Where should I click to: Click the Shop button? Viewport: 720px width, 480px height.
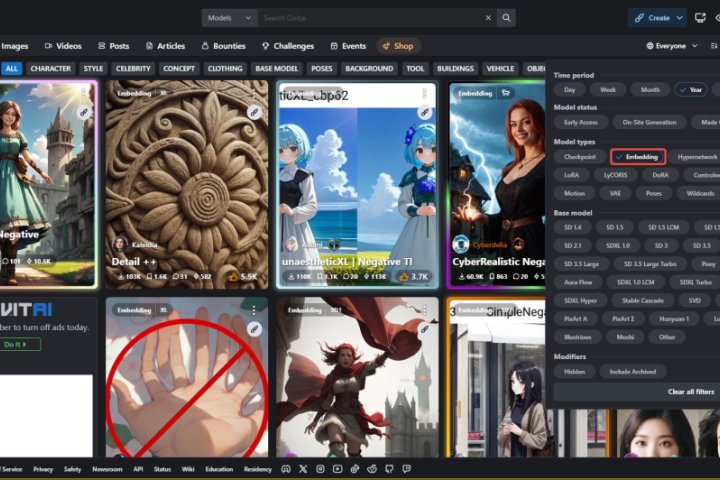(x=398, y=46)
